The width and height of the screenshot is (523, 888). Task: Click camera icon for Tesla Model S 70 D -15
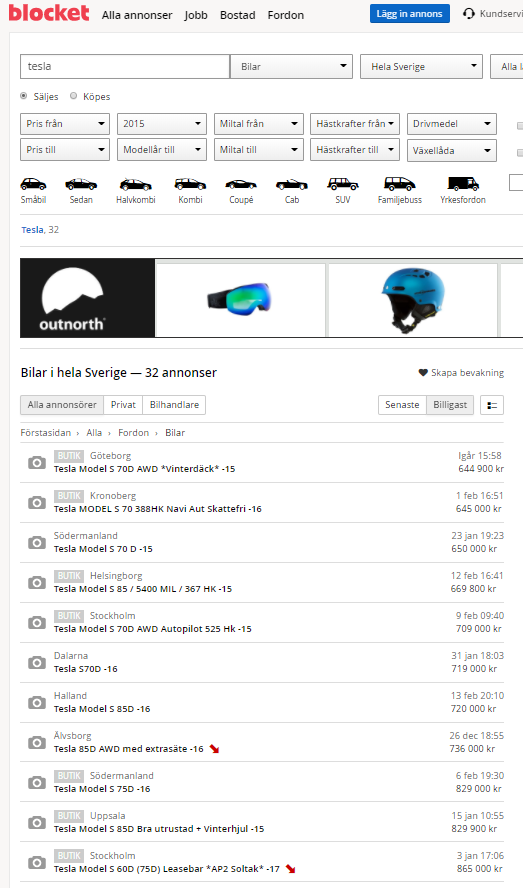(x=37, y=543)
